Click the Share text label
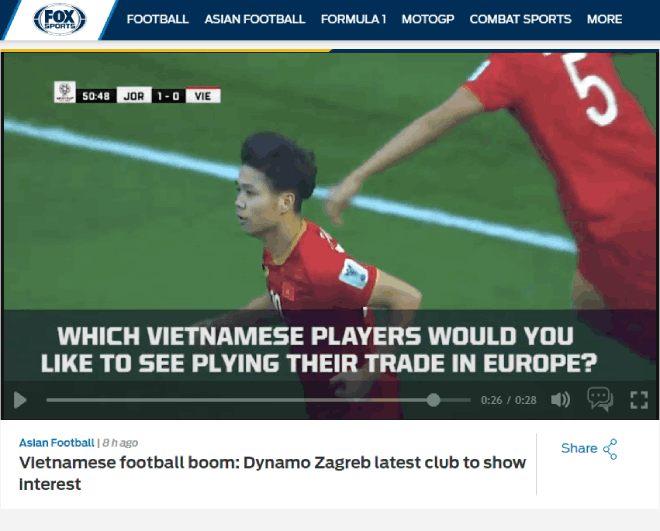Viewport: 660px width, 531px height. click(x=578, y=448)
